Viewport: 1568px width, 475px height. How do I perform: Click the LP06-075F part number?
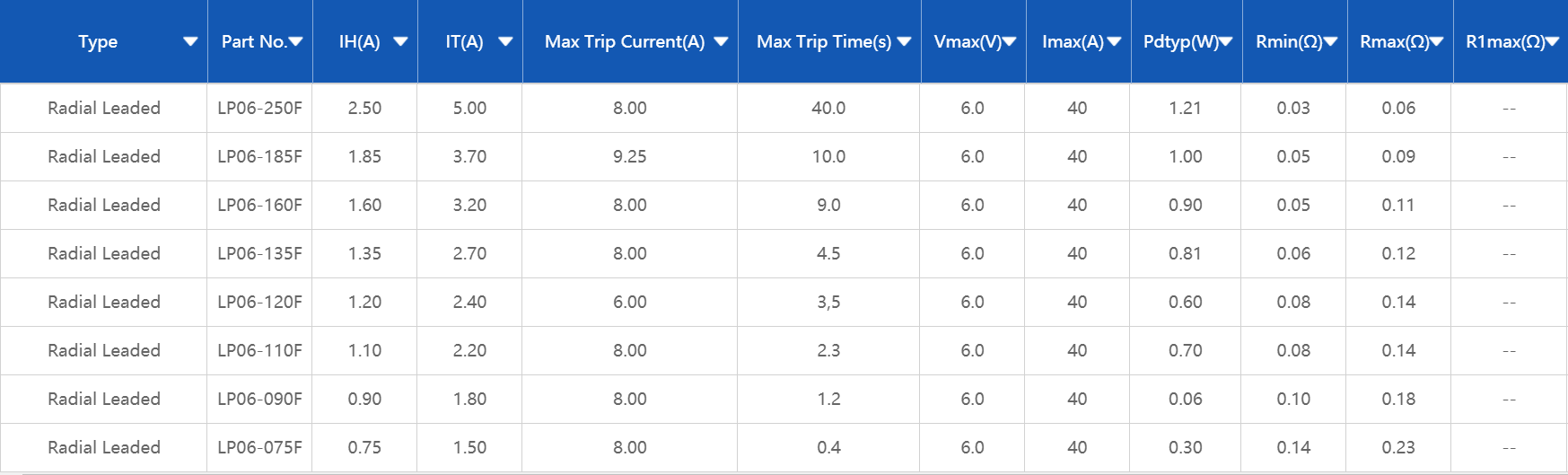259,447
